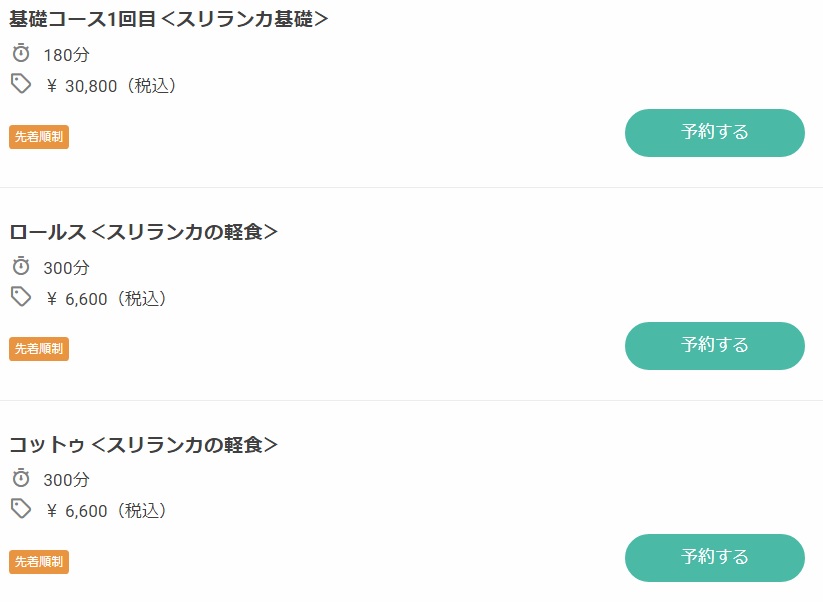Click the timer icon beside 180分

pyautogui.click(x=21, y=54)
